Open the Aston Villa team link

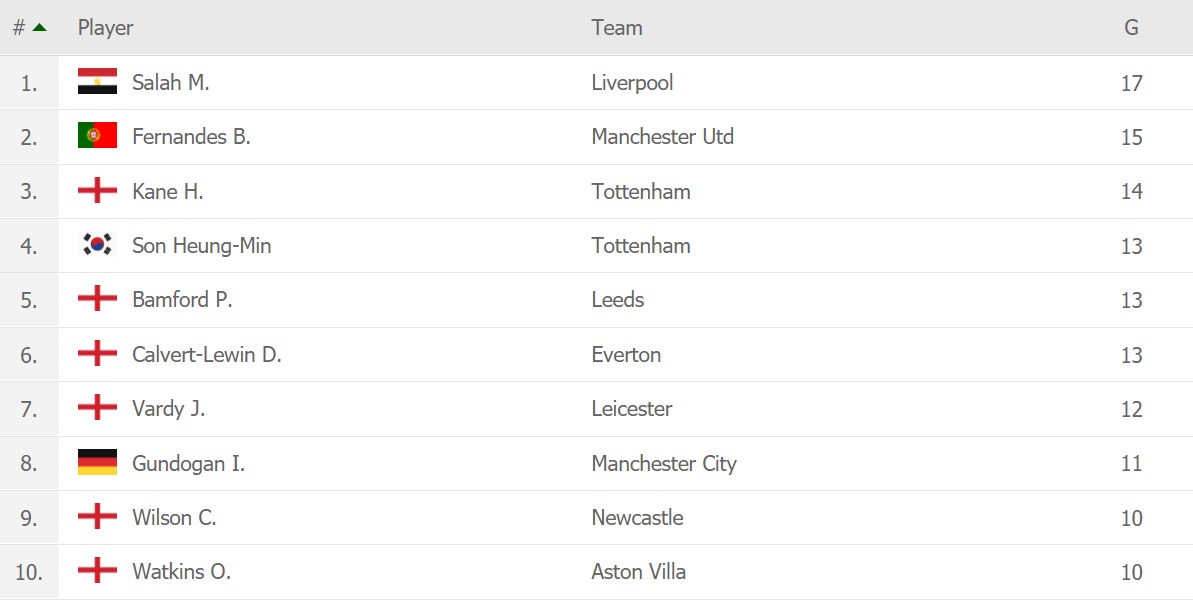(x=638, y=572)
